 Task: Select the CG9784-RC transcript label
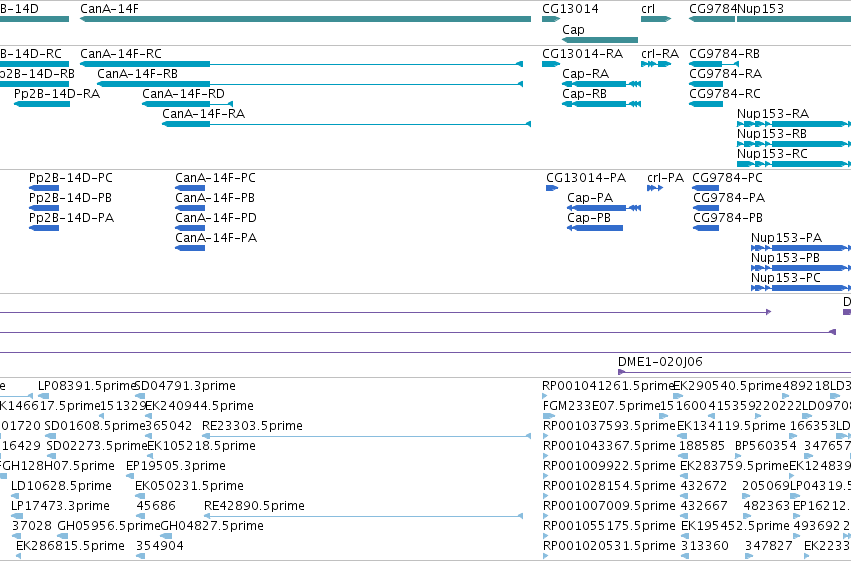pyautogui.click(x=725, y=94)
